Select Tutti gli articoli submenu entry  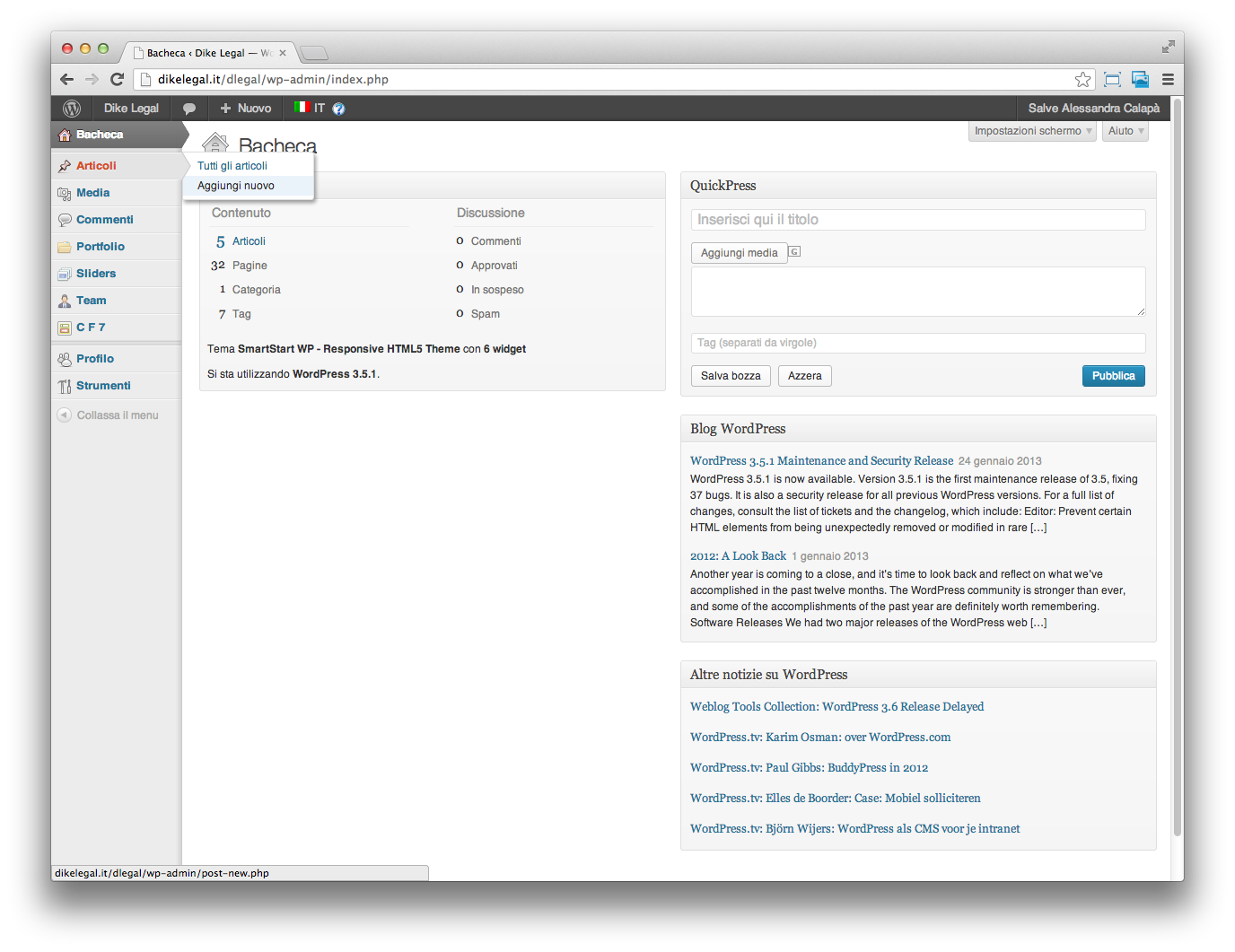click(x=232, y=166)
